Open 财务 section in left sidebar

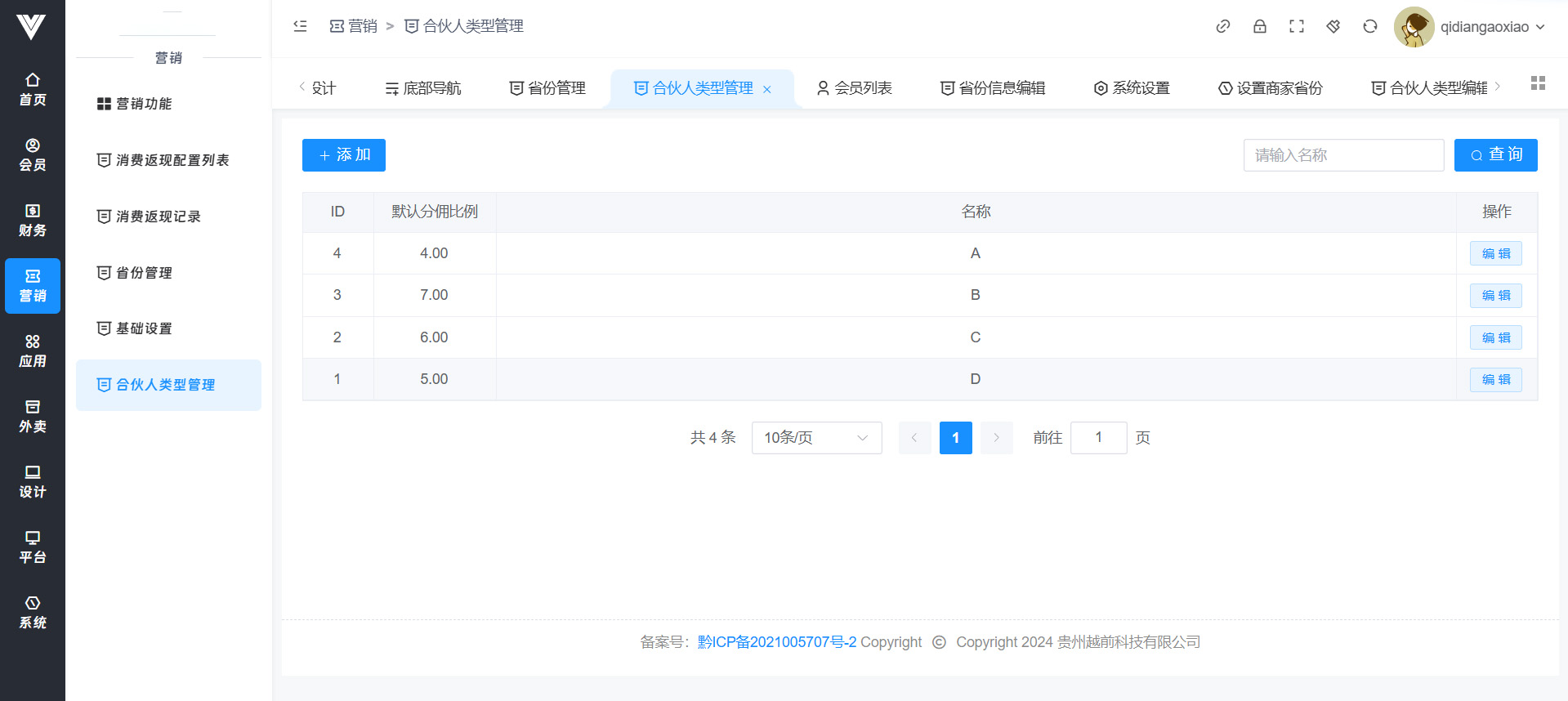33,220
